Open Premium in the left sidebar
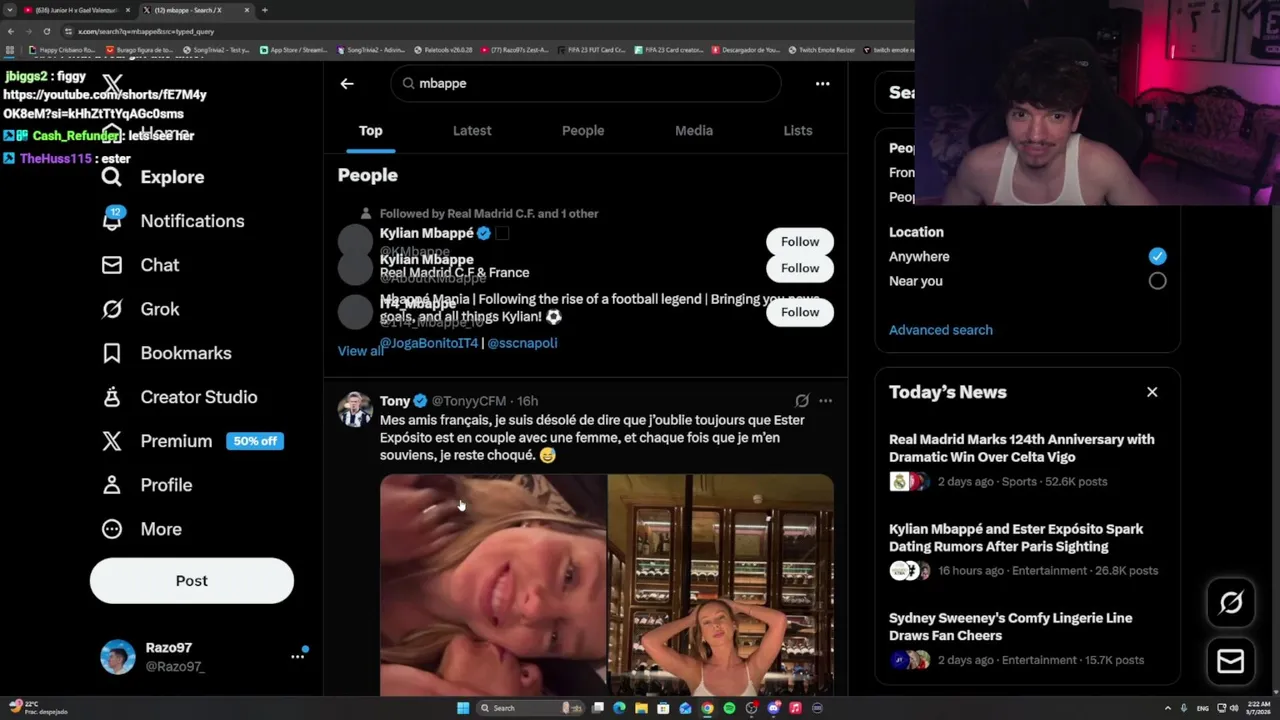The width and height of the screenshot is (1280, 720). pos(158,441)
